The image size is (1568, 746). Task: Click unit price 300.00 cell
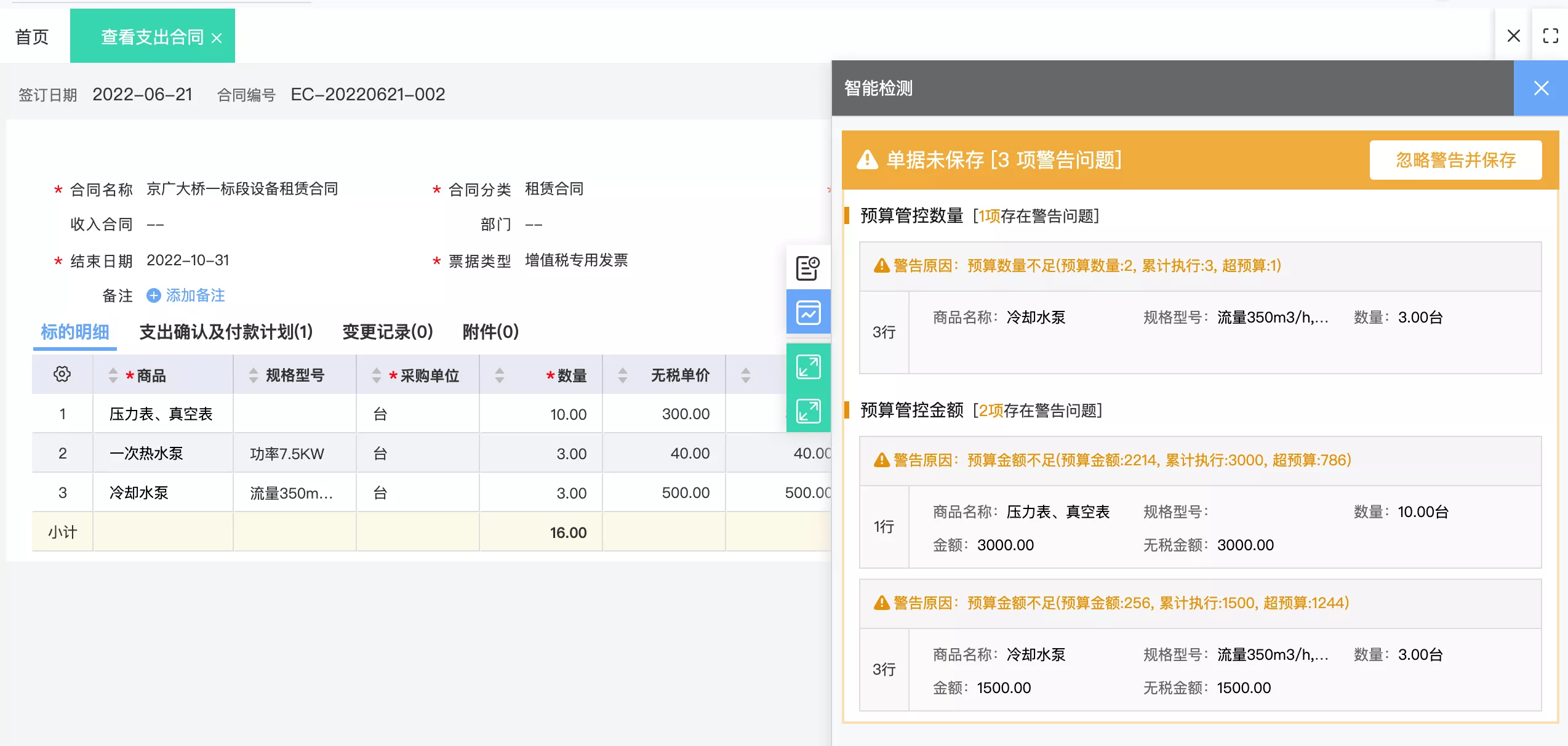point(664,414)
